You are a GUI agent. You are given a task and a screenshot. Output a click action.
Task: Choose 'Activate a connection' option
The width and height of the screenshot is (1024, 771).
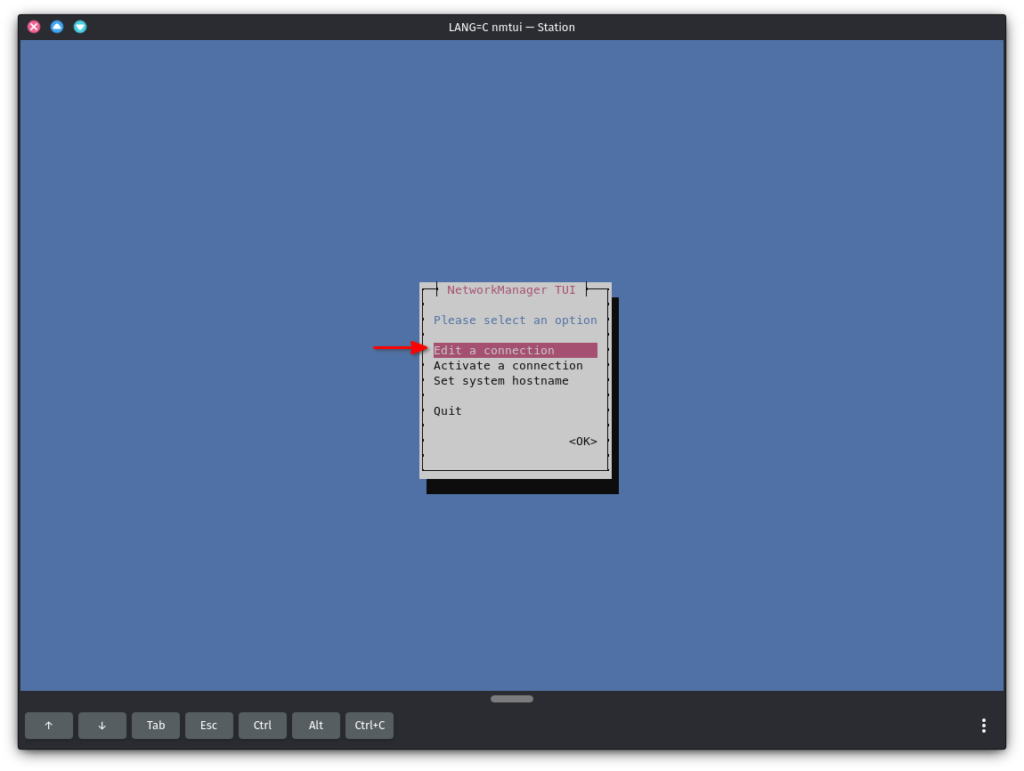click(507, 366)
